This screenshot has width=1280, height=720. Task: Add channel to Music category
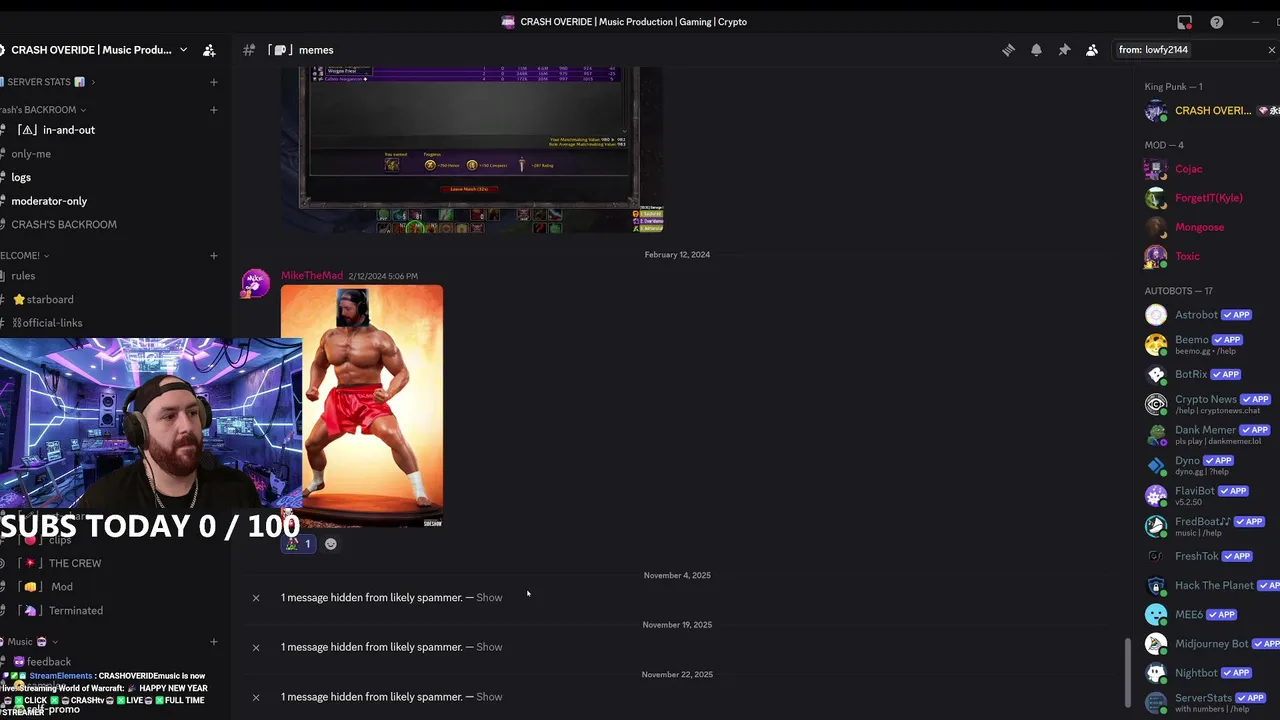(x=213, y=642)
